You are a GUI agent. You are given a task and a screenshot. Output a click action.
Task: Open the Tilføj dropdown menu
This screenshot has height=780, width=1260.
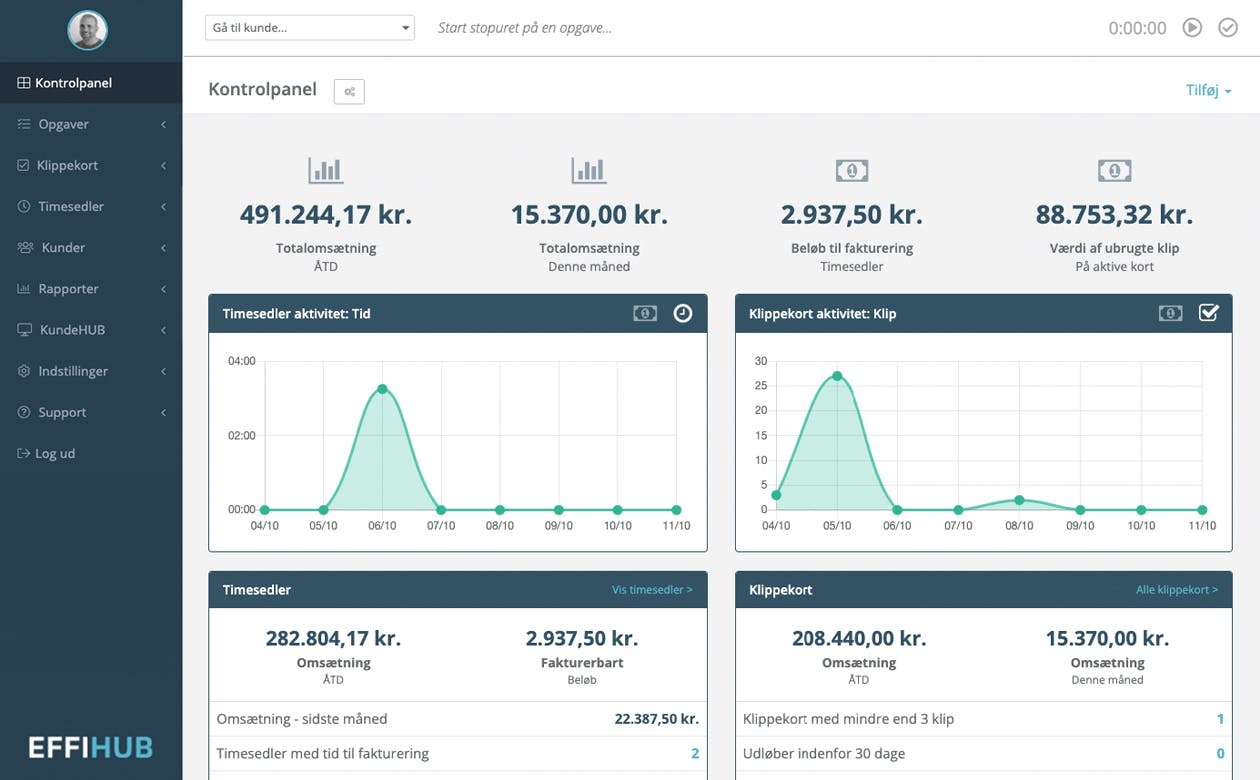(x=1208, y=91)
